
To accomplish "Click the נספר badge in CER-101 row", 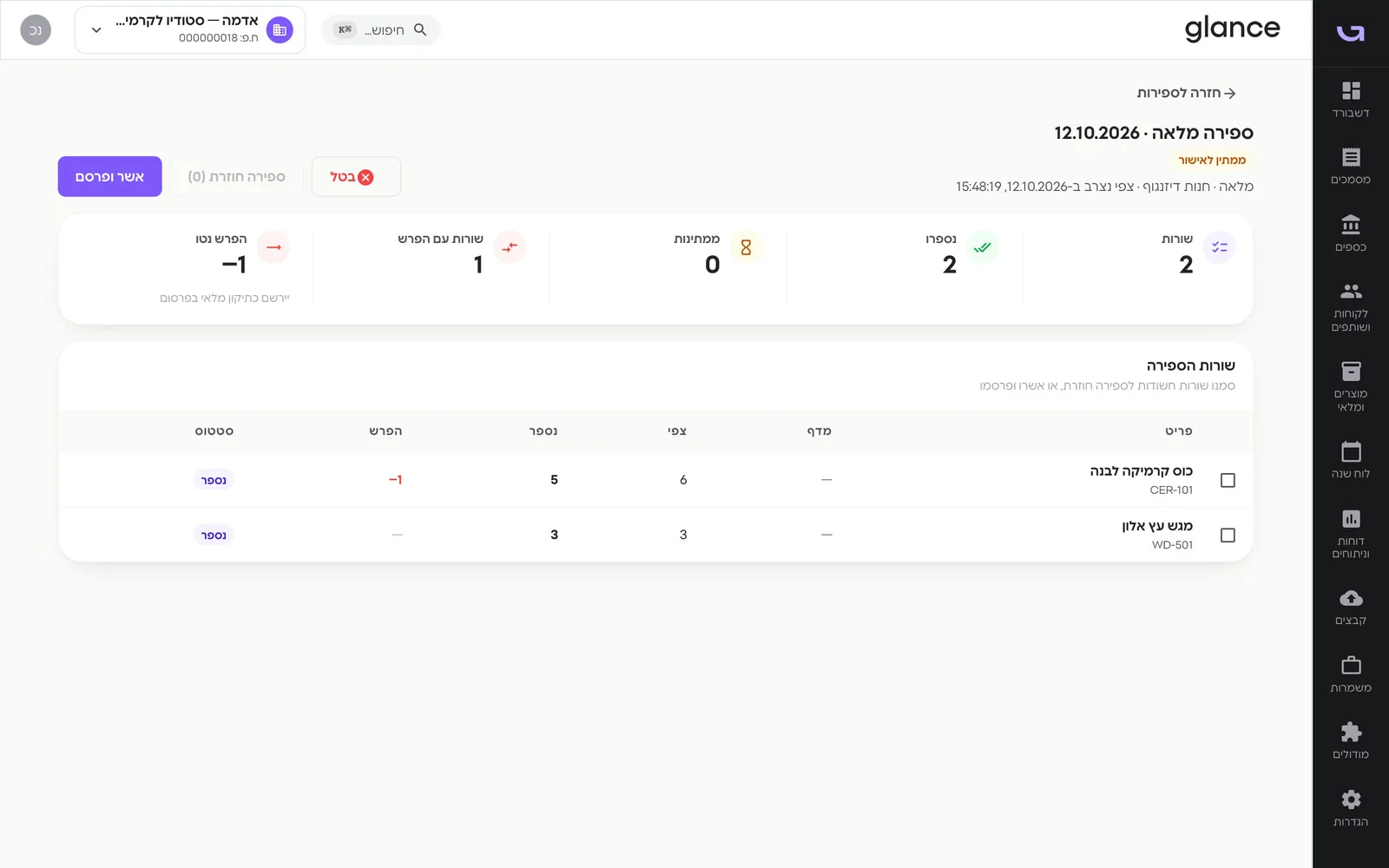I will [214, 480].
